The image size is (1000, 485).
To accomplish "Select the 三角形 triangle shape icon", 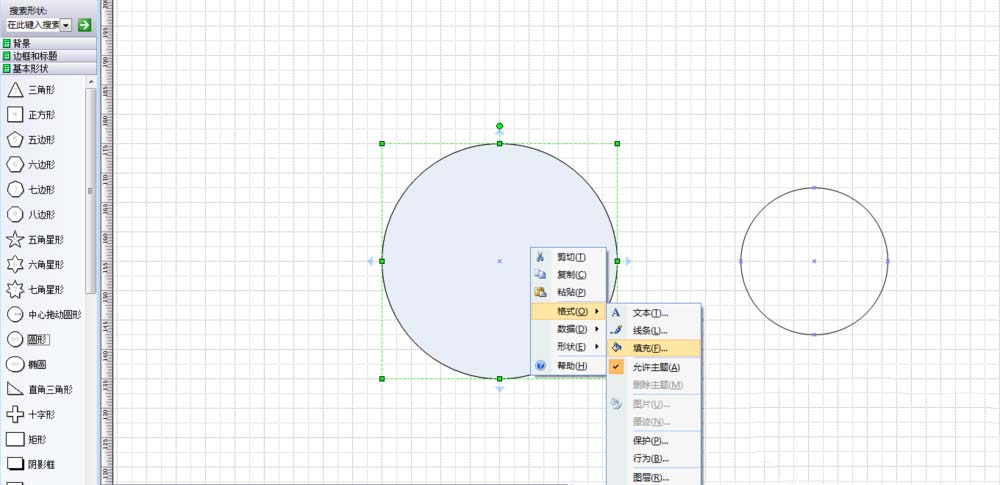I will tap(15, 90).
